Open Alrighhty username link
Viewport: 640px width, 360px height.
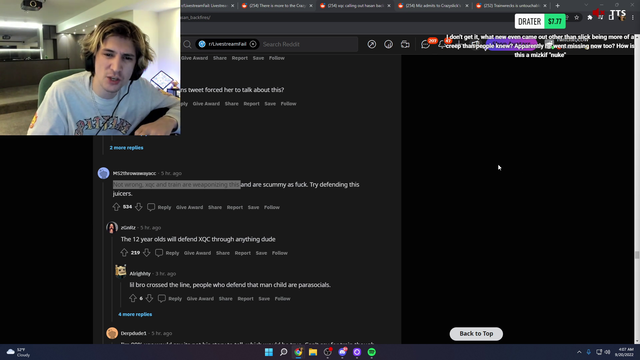pyautogui.click(x=140, y=274)
